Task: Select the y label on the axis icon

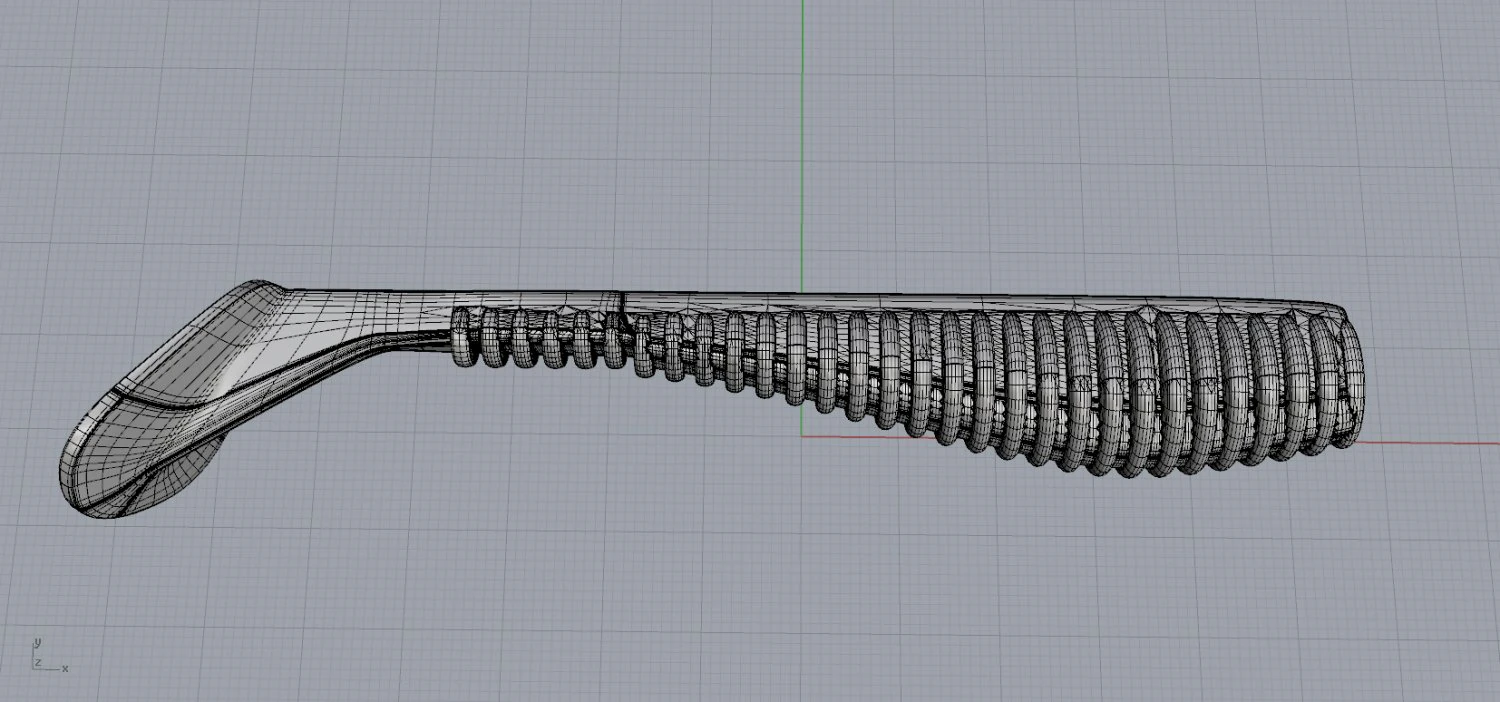Action: (36, 641)
